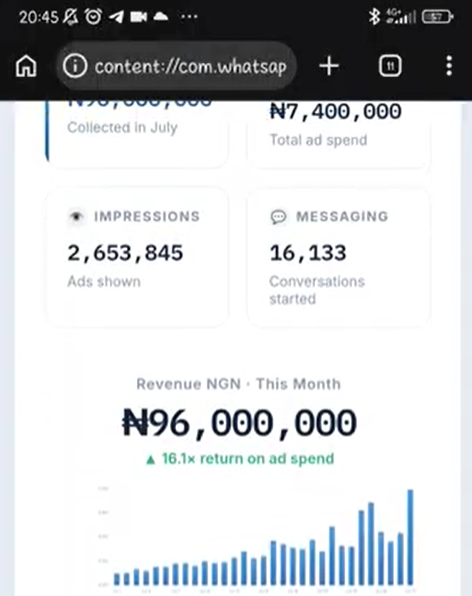Select the large ₦96,000,000 revenue figure
Viewport: 472px width, 596px height.
tap(239, 423)
